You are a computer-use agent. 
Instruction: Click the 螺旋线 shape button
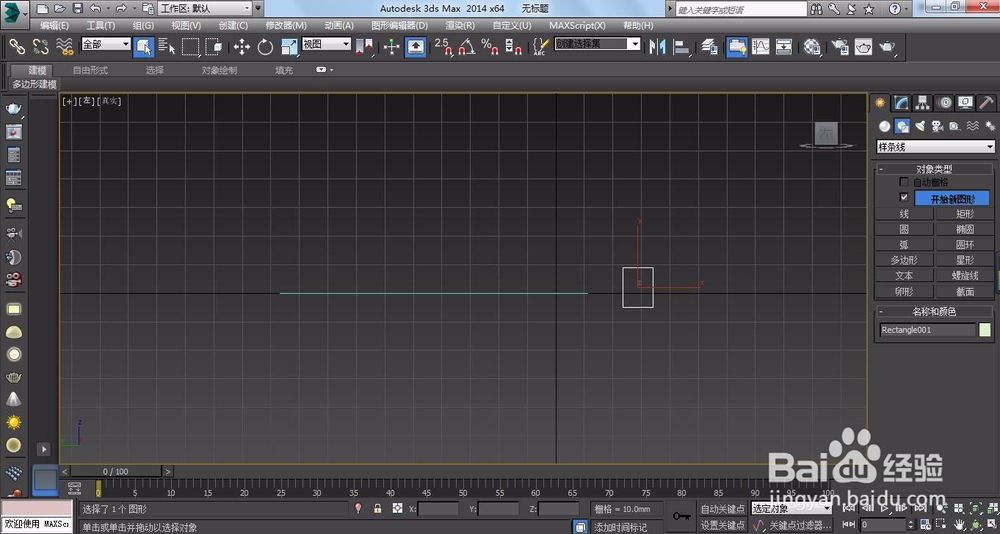(x=966, y=276)
